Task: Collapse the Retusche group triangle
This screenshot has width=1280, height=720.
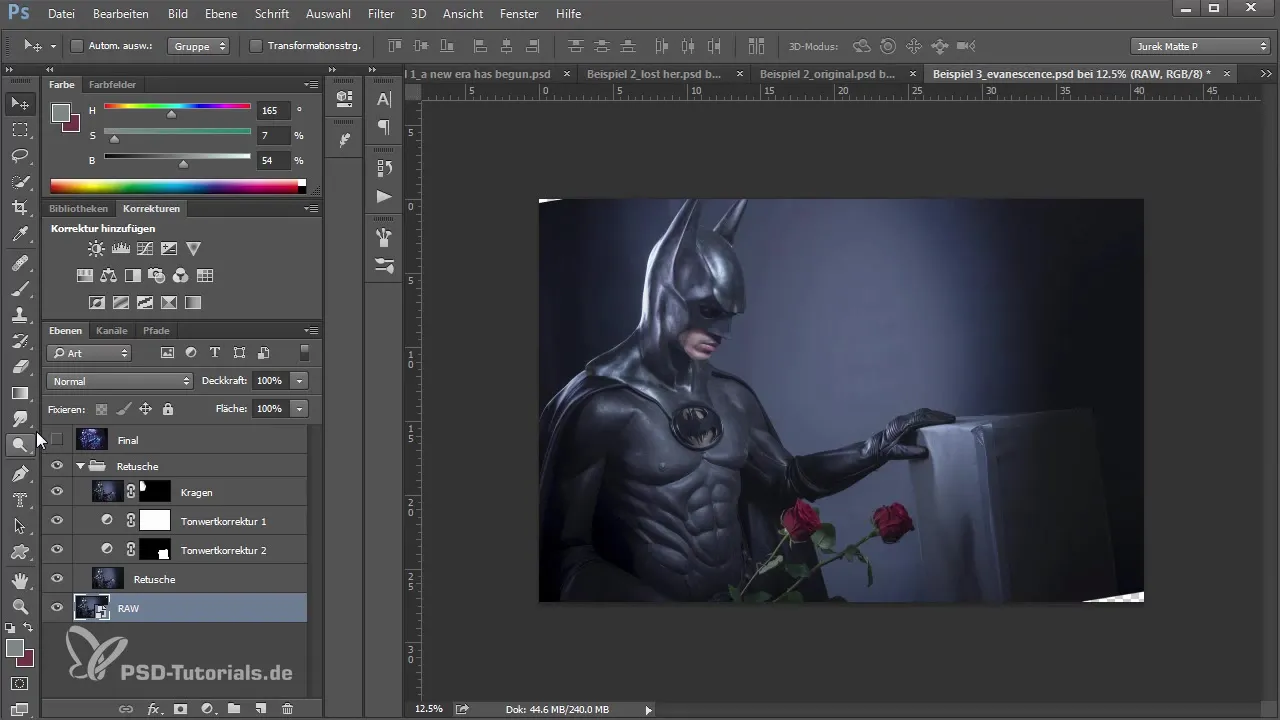Action: tap(80, 466)
